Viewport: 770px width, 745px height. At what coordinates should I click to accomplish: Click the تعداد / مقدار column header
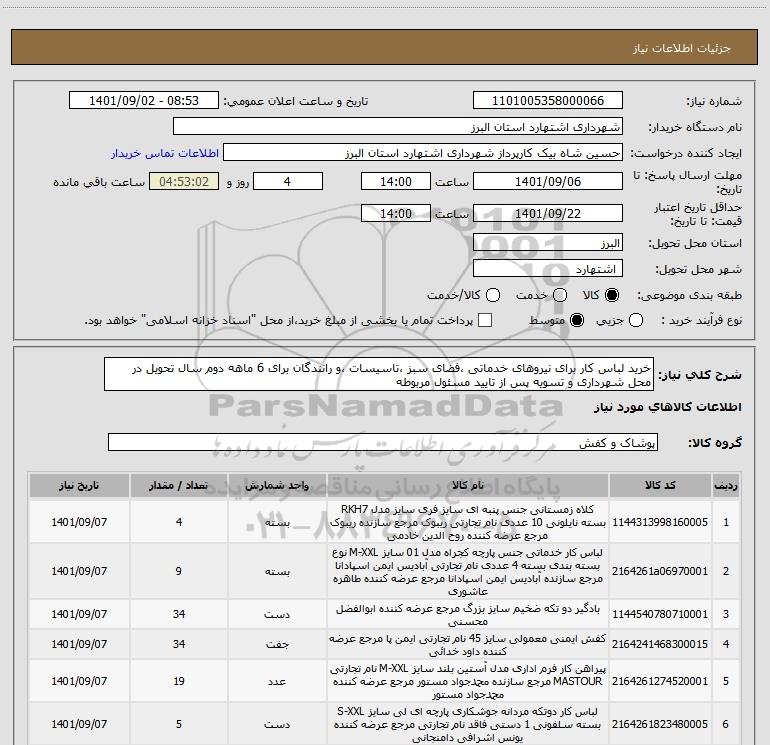click(x=179, y=486)
